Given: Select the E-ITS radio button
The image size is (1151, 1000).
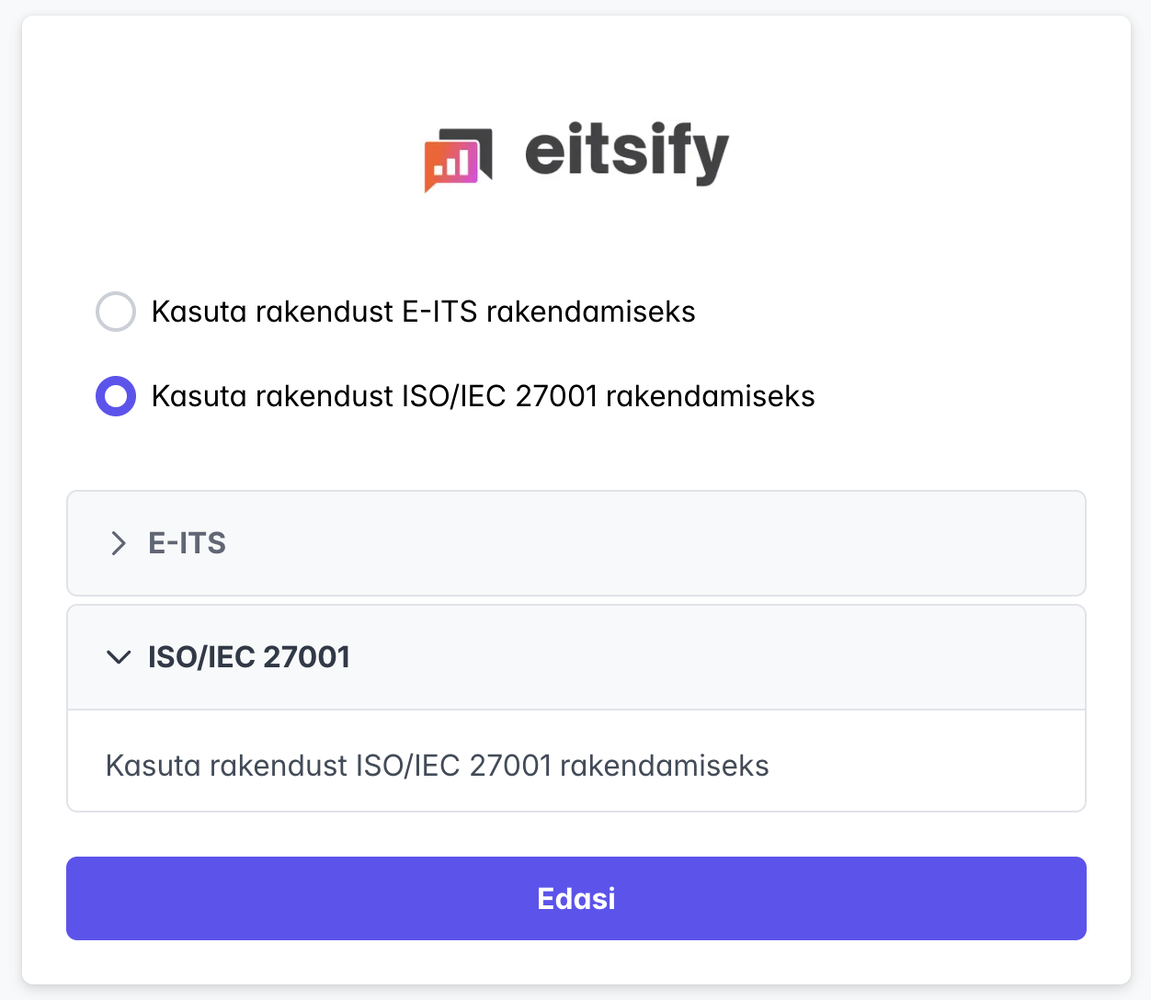Looking at the screenshot, I should coord(115,312).
